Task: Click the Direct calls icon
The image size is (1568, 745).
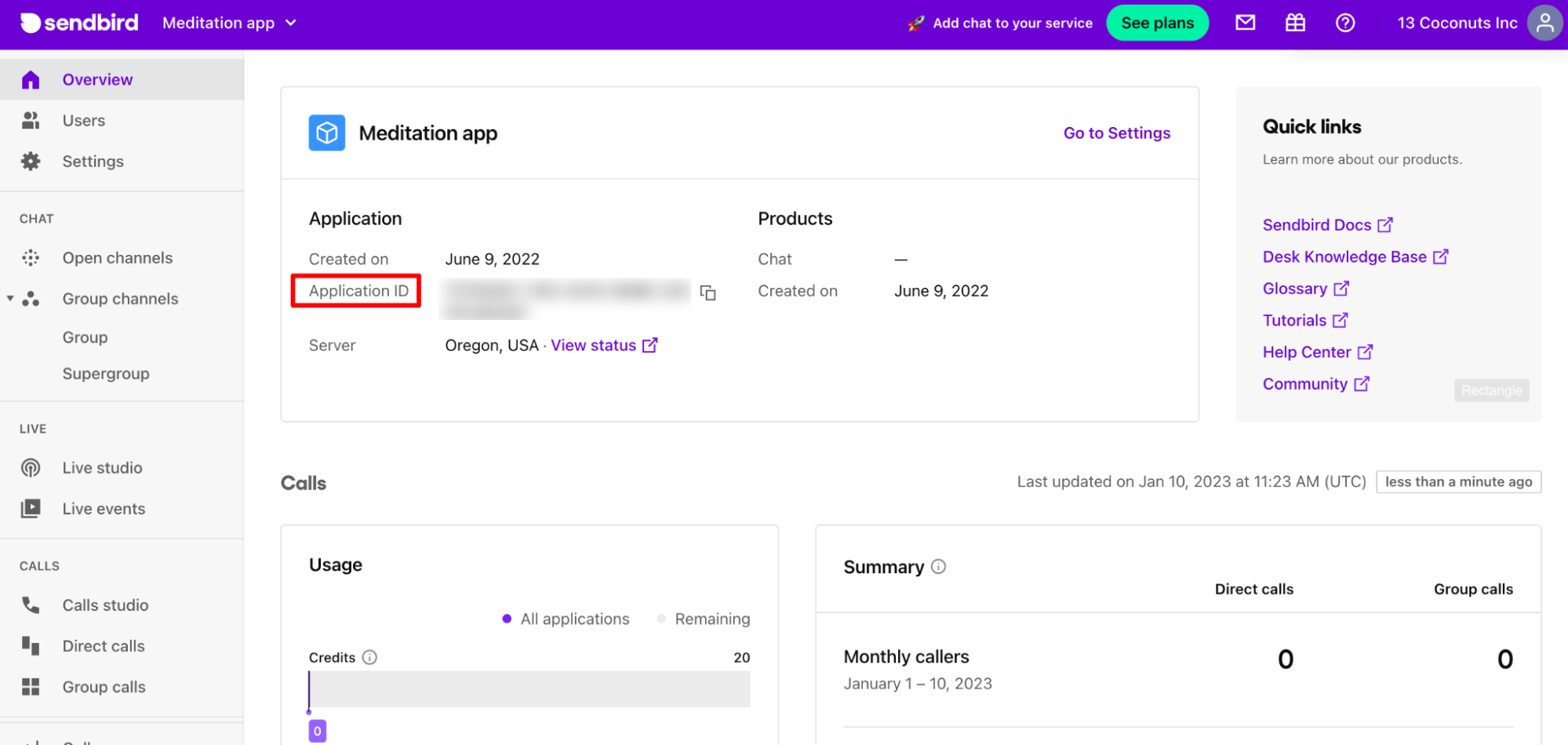Action: click(31, 645)
